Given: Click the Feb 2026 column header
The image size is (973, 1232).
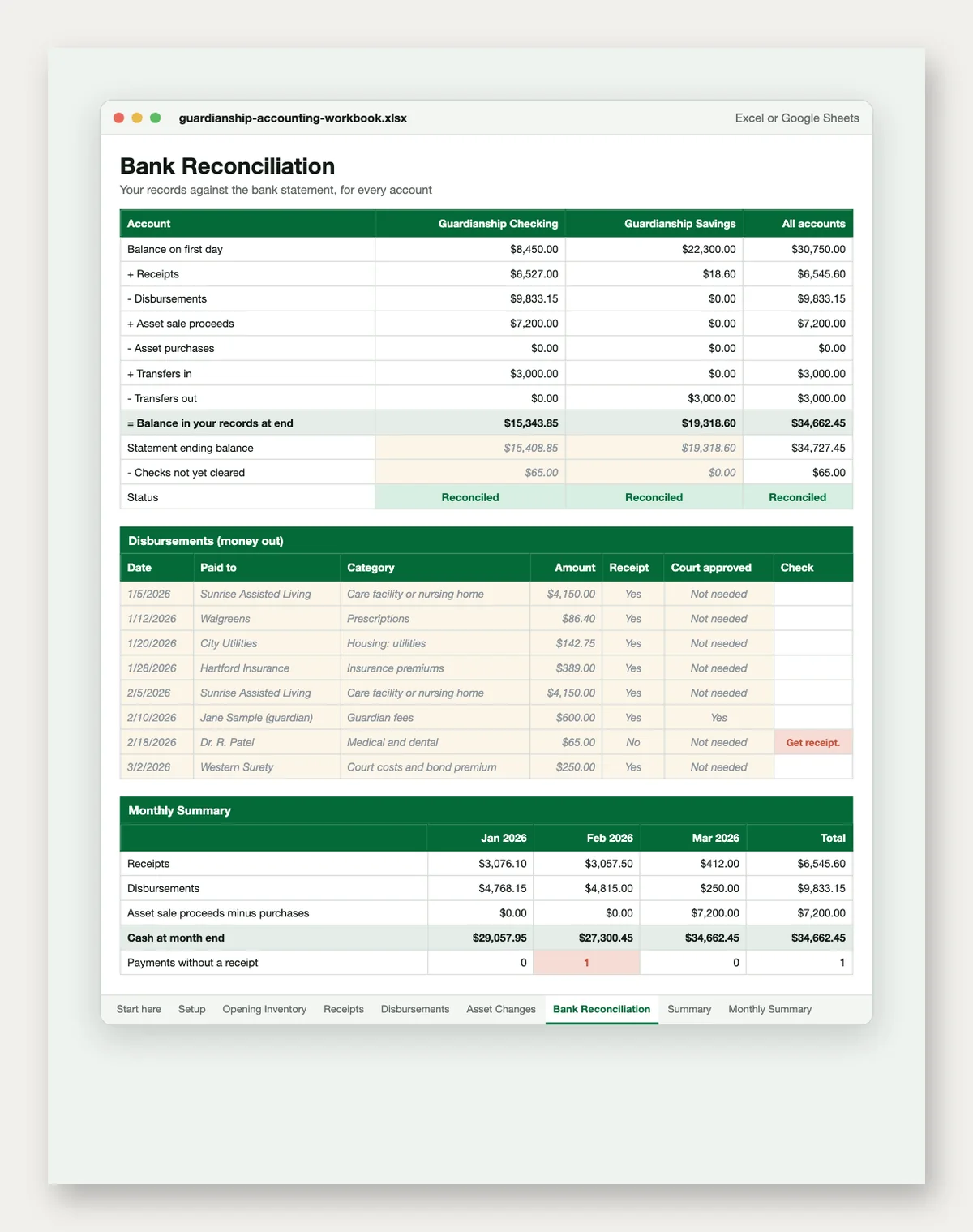Looking at the screenshot, I should pyautogui.click(x=587, y=838).
